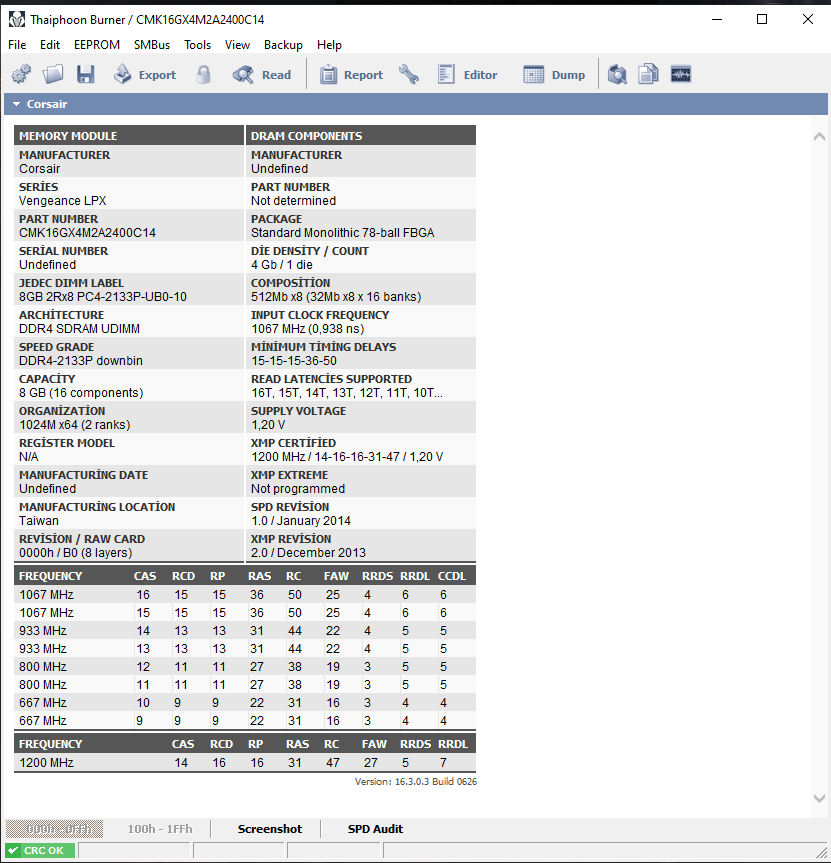Select the 933 MHz CAS 14 timing row
The width and height of the screenshot is (831, 863).
pos(245,631)
